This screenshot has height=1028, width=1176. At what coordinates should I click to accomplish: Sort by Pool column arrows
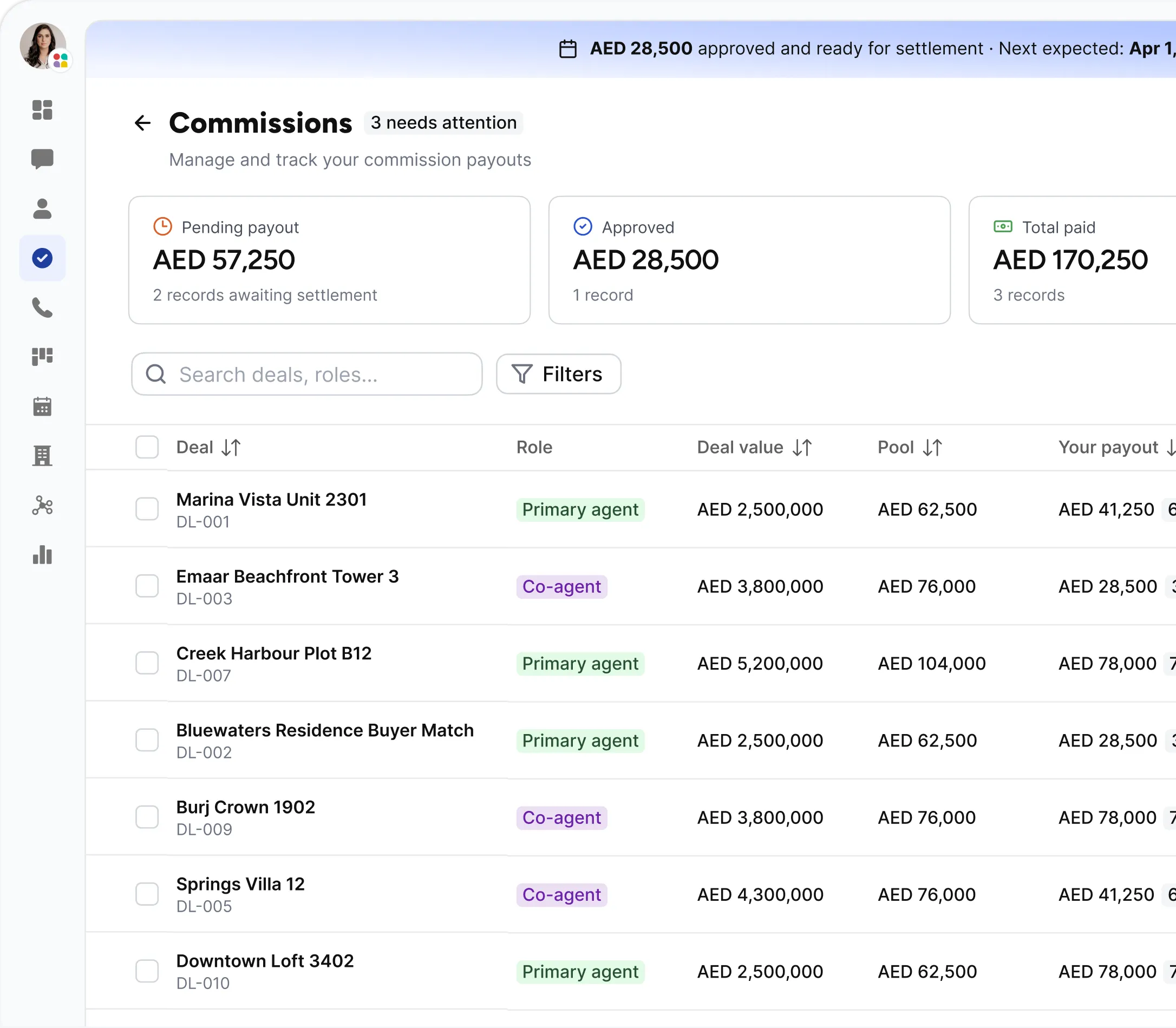pos(932,448)
